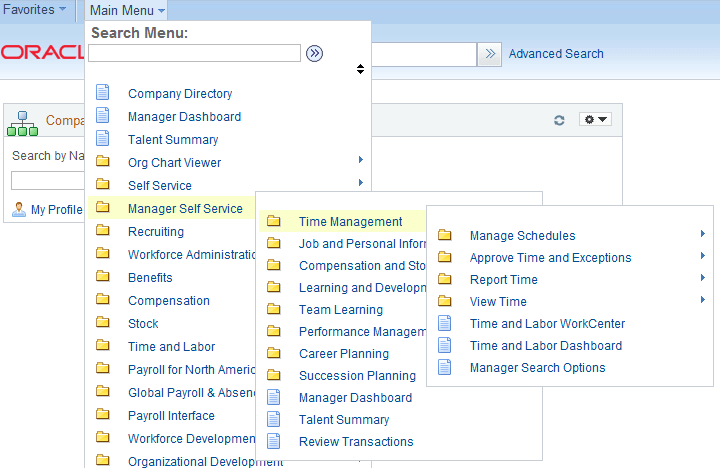
Task: Open Manager Dashboard under Manager Self Service
Action: point(355,398)
